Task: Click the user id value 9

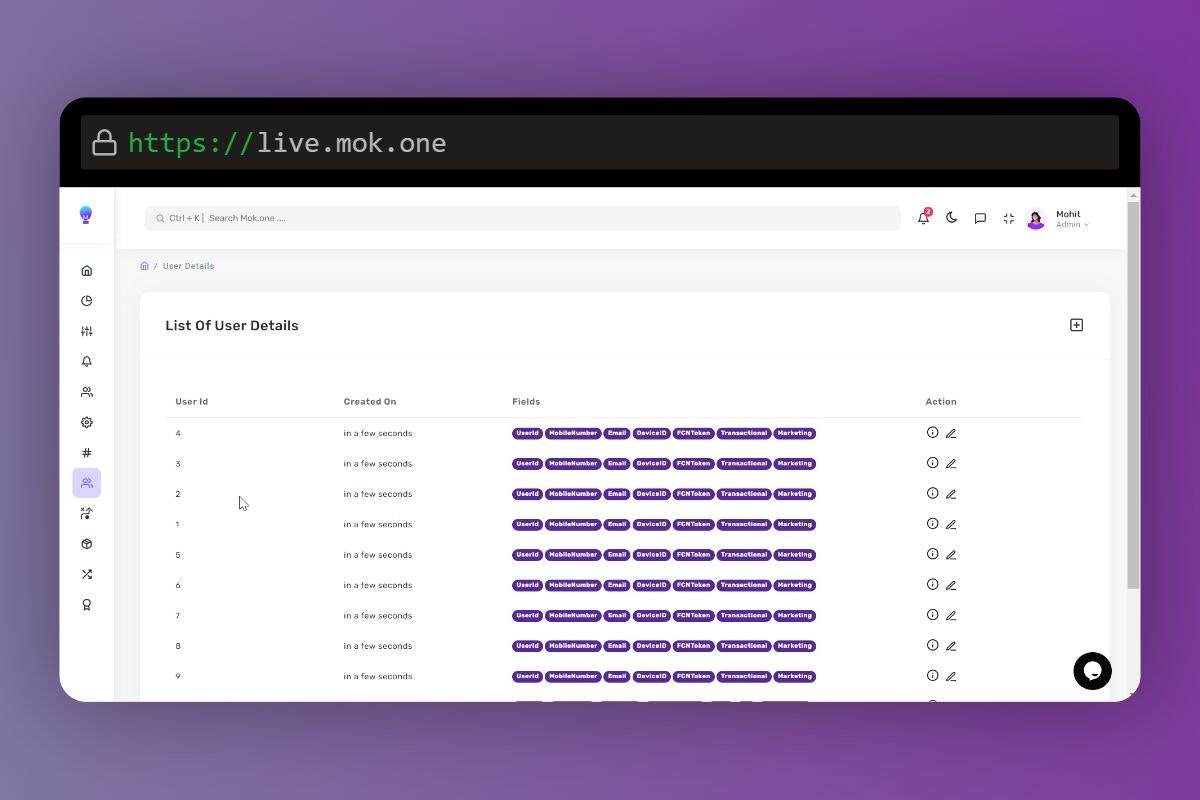Action: tap(178, 677)
